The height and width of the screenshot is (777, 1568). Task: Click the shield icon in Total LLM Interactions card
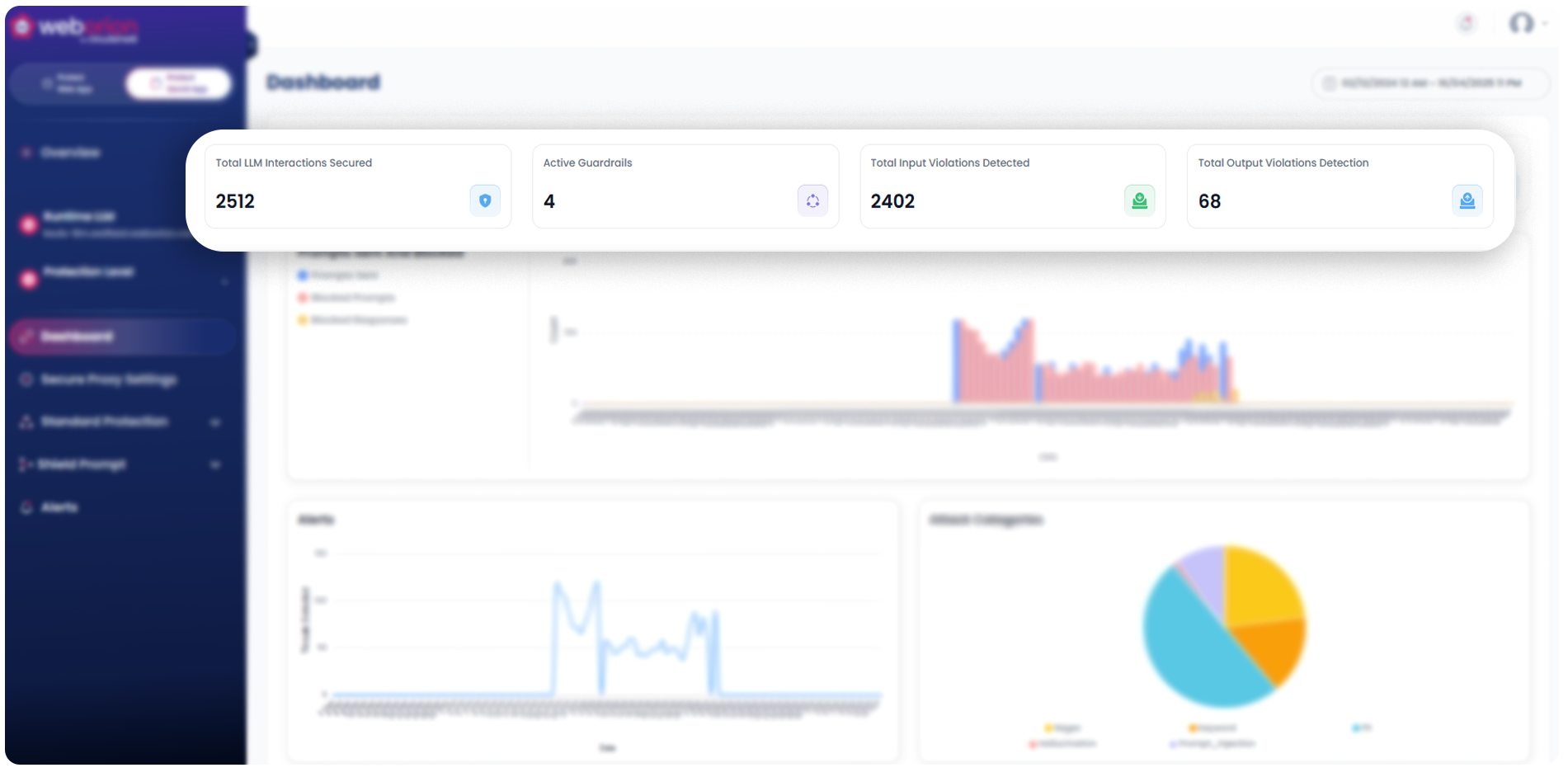(485, 200)
